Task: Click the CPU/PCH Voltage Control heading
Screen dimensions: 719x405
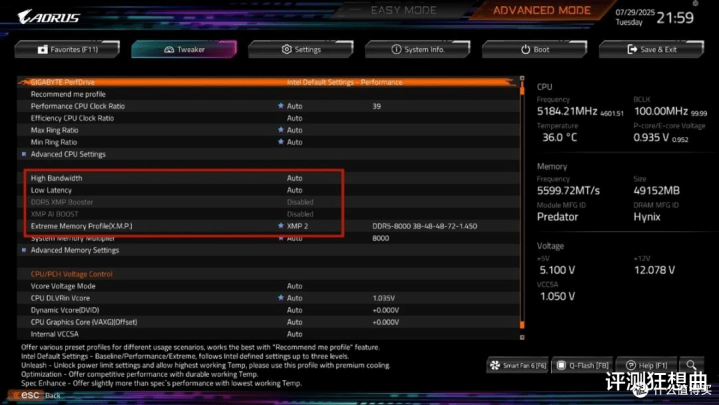Action: click(x=72, y=274)
